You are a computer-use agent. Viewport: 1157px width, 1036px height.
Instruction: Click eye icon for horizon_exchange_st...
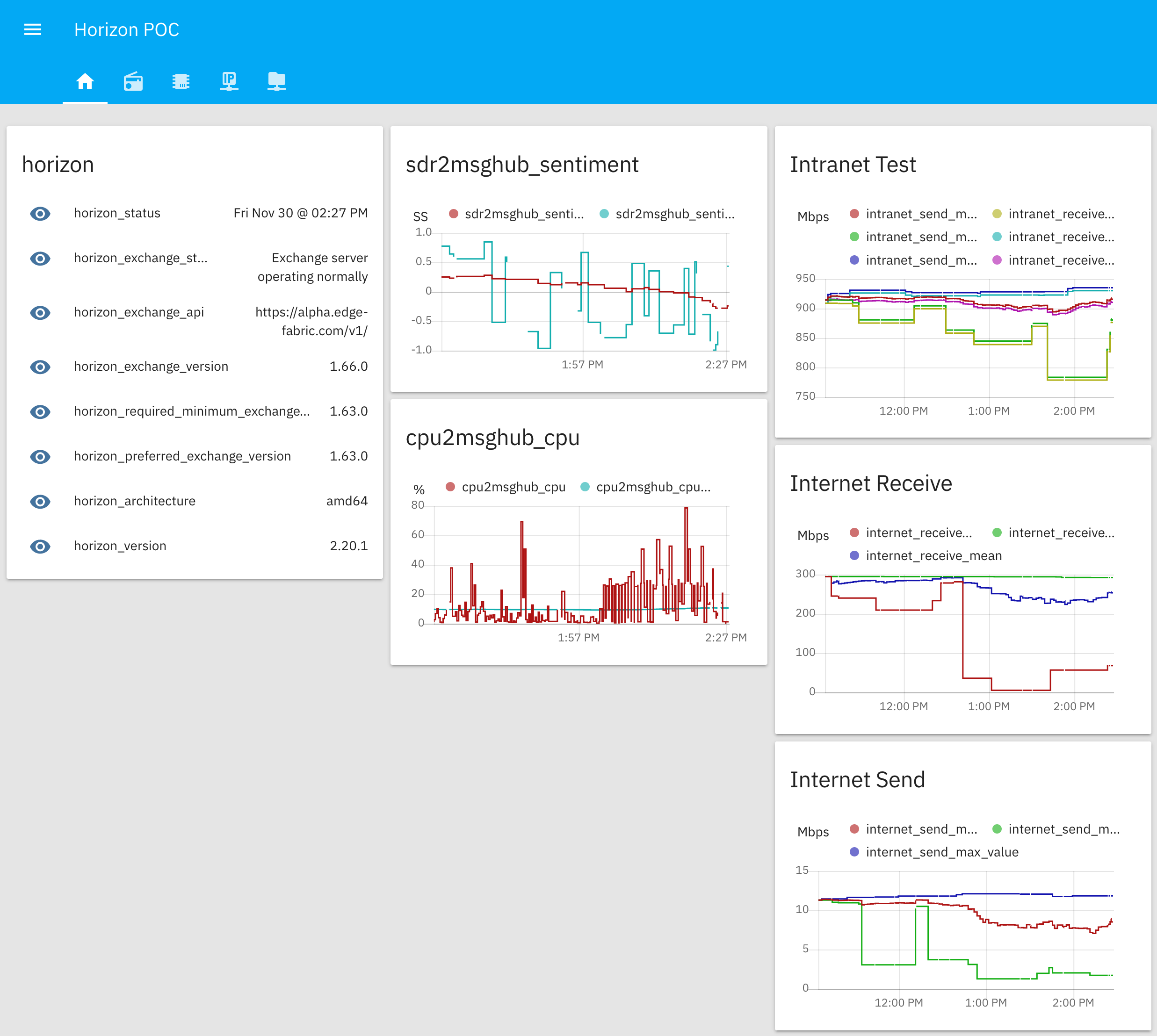click(40, 259)
